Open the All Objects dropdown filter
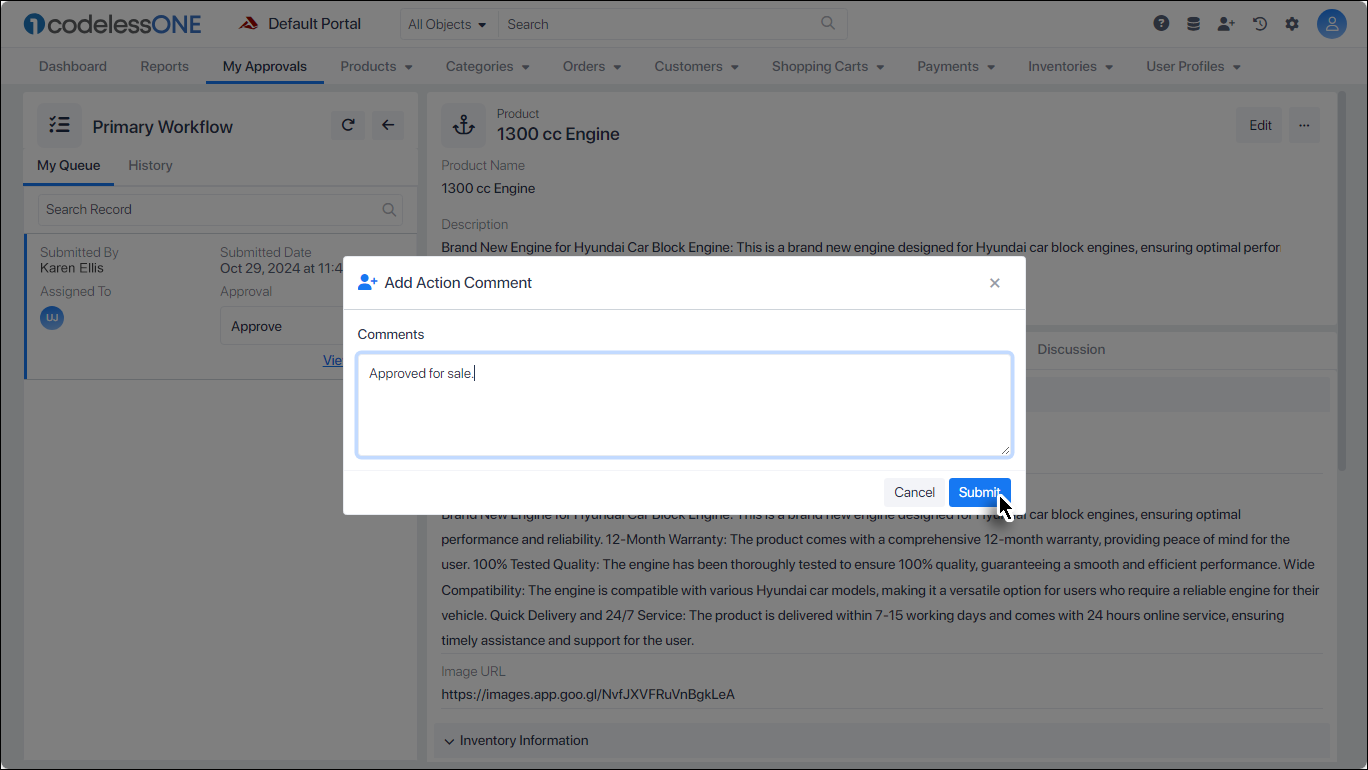Screen dimensions: 1368x770 [x=448, y=23]
